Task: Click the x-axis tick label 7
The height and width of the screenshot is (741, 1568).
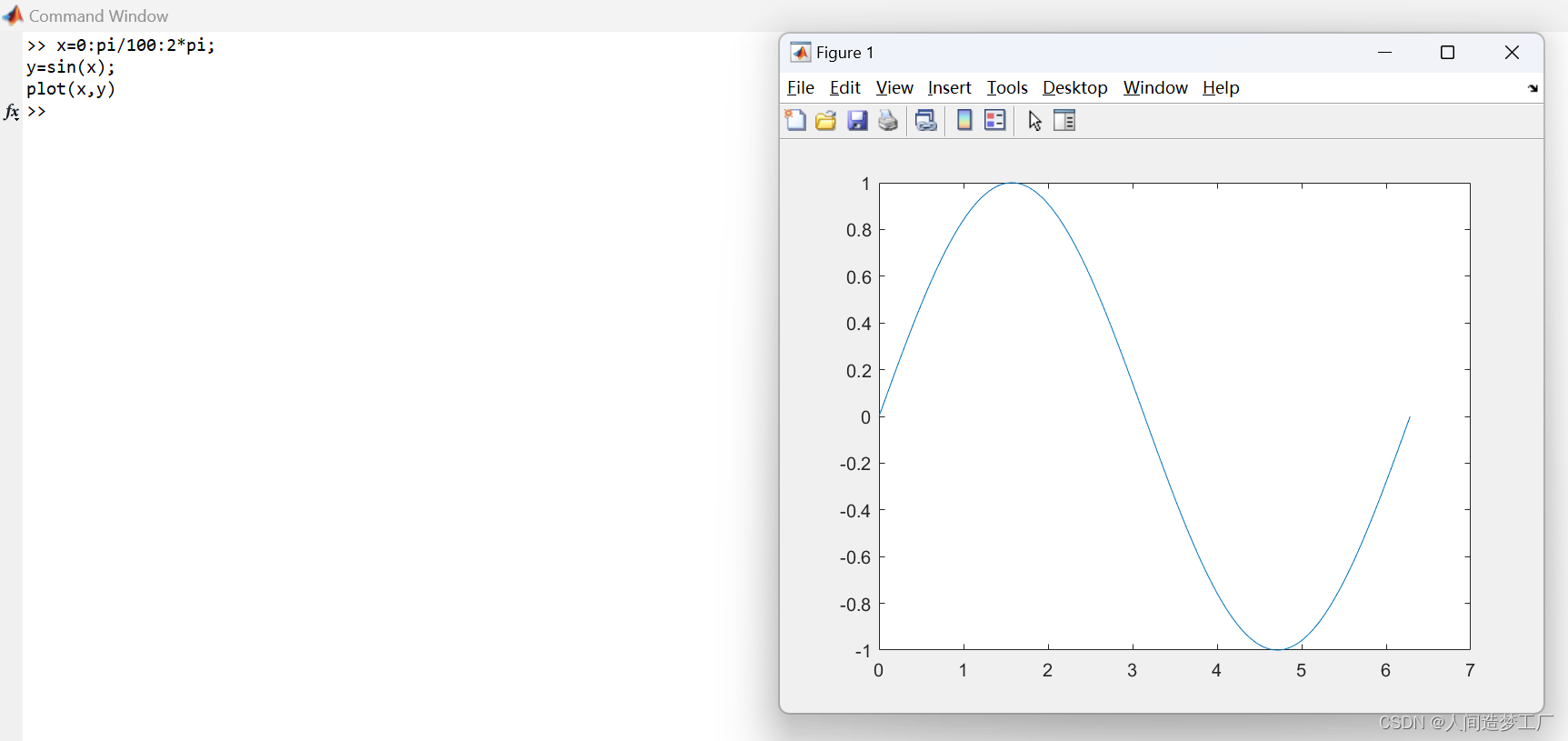Action: [x=1470, y=670]
